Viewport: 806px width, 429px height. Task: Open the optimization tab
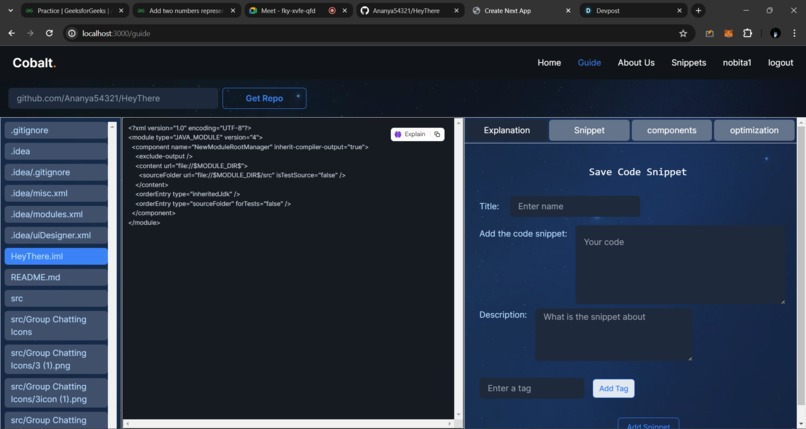(x=754, y=130)
